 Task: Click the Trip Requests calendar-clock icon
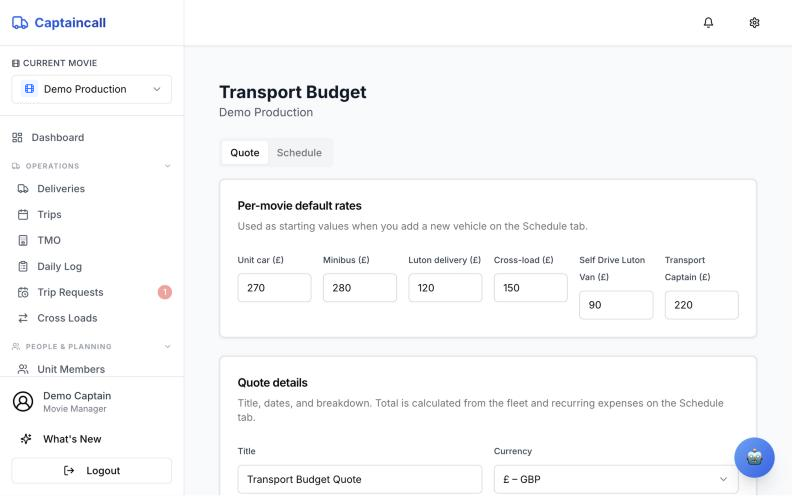point(23,292)
